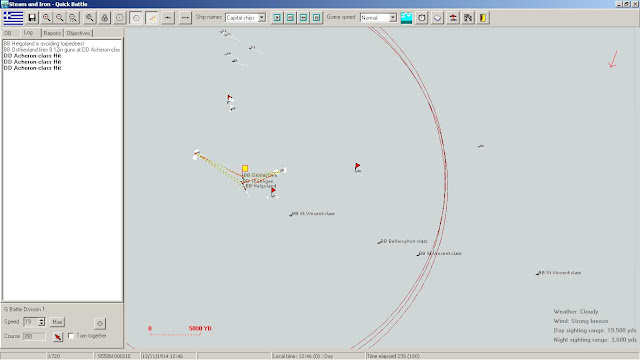Screen dimensions: 640x360
Task: Open the Ship names dropdown
Action: 245,18
